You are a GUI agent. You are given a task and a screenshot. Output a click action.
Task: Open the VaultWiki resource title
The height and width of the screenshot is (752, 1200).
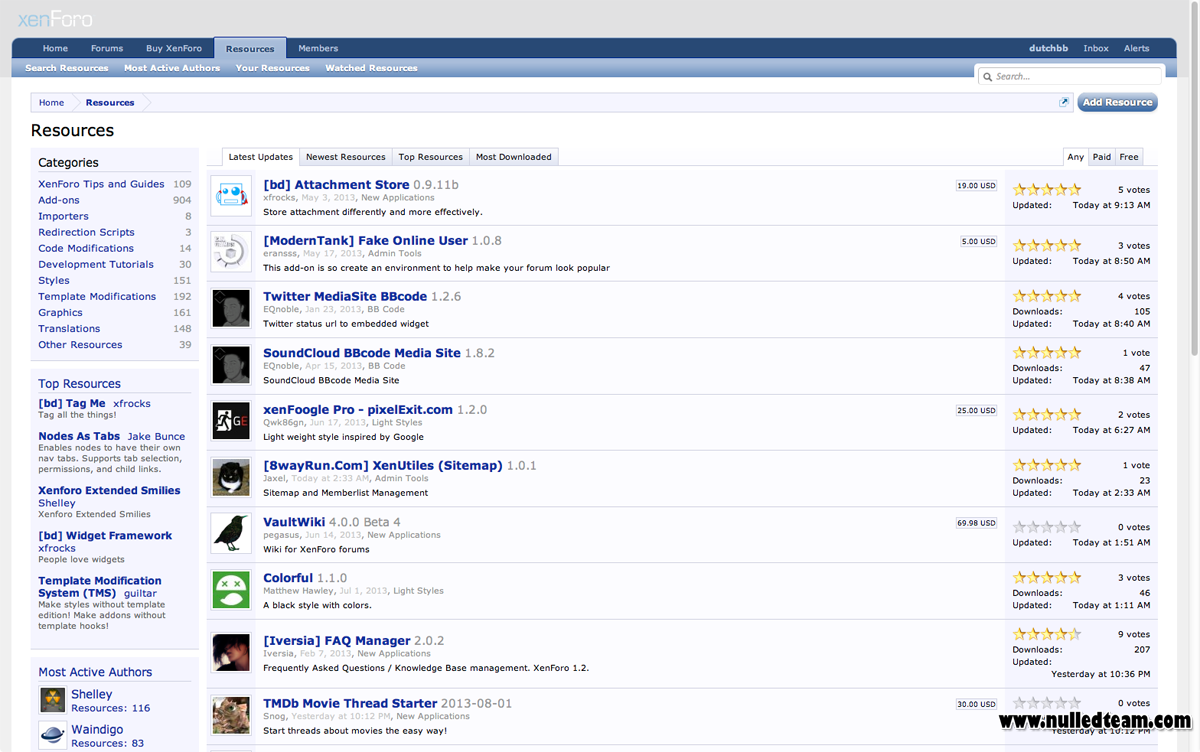(294, 522)
